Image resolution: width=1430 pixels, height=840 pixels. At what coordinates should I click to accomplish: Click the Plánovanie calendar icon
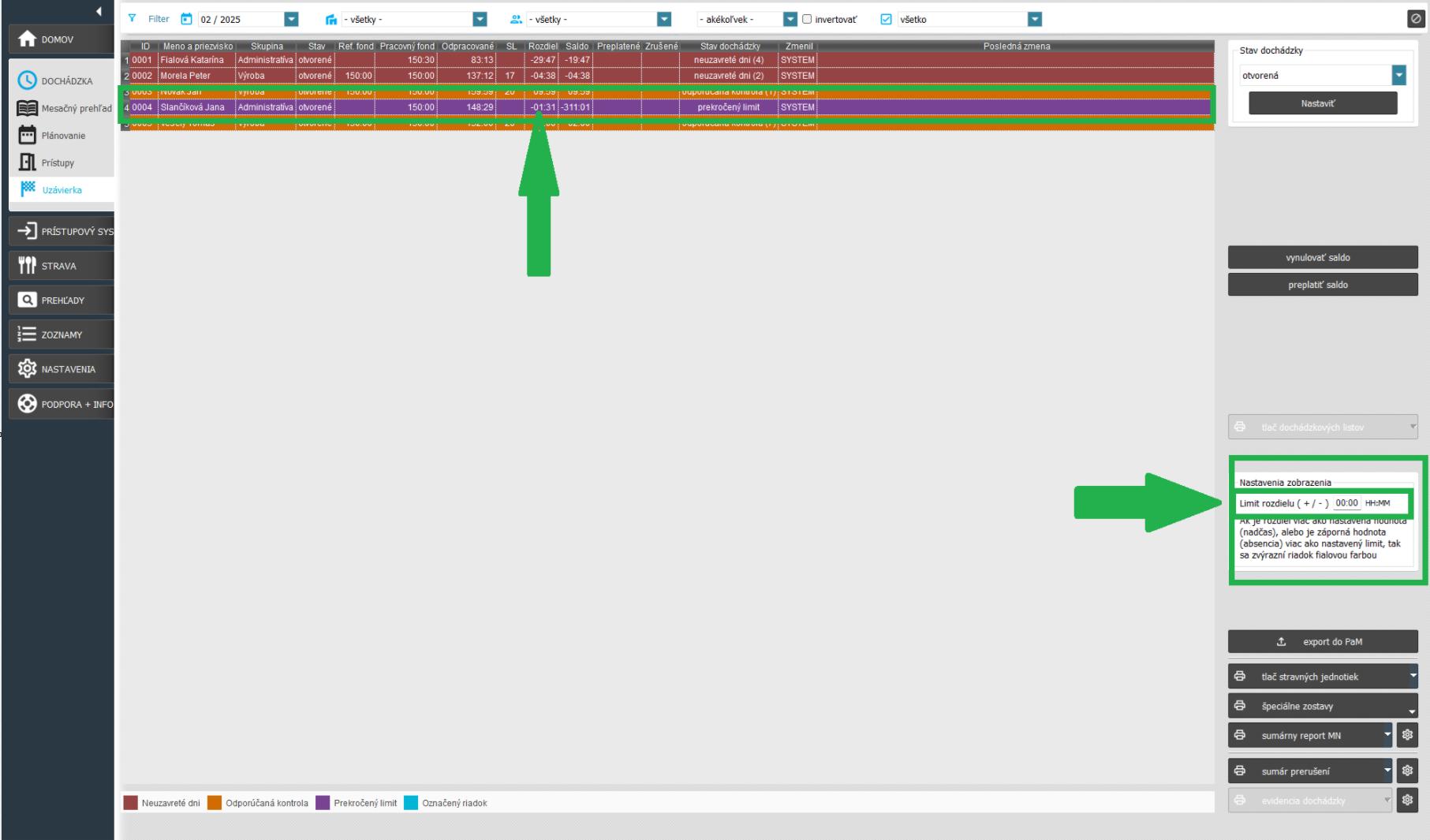[x=28, y=135]
